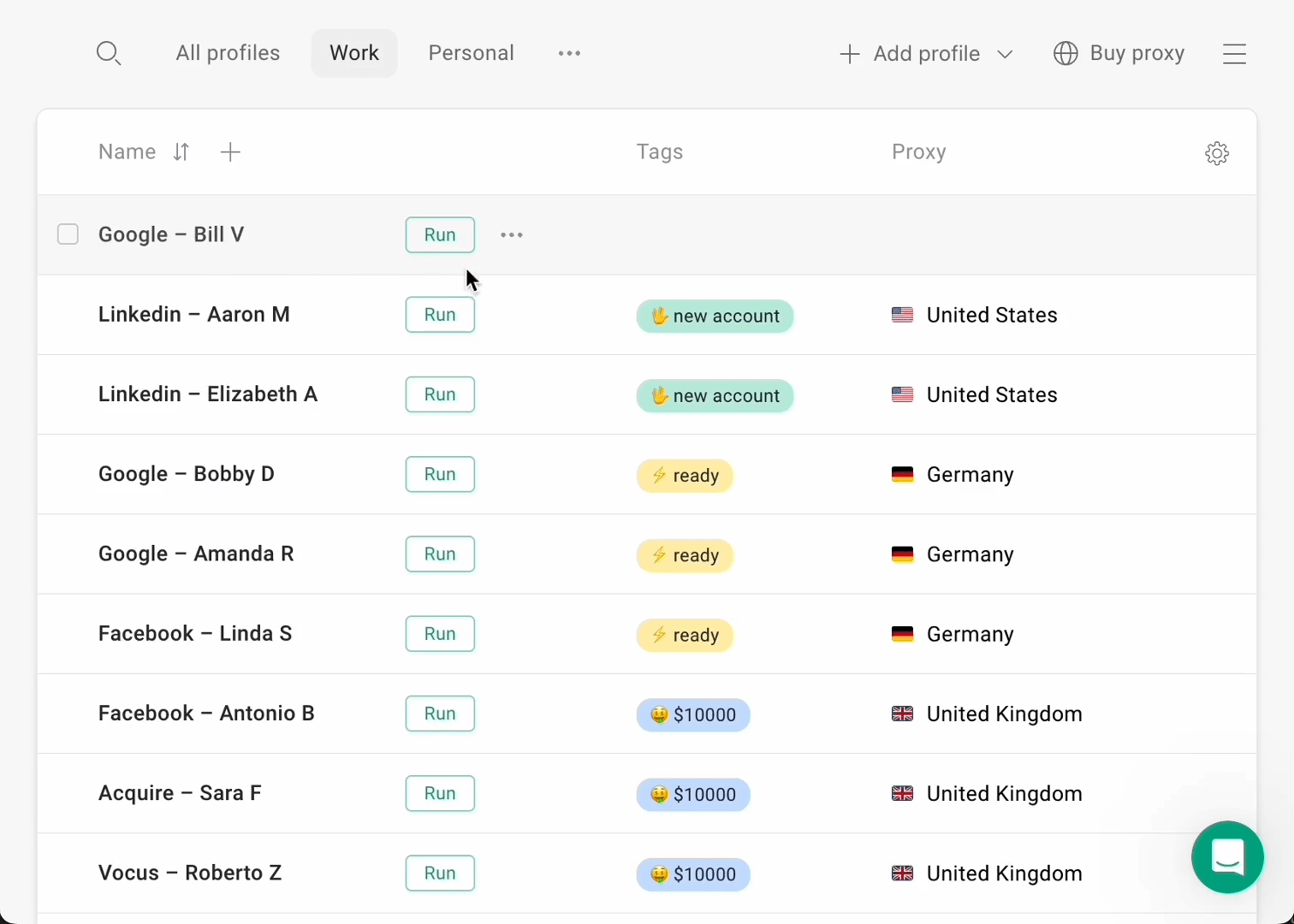
Task: Open profile name Google – Amanda R
Action: 196,554
